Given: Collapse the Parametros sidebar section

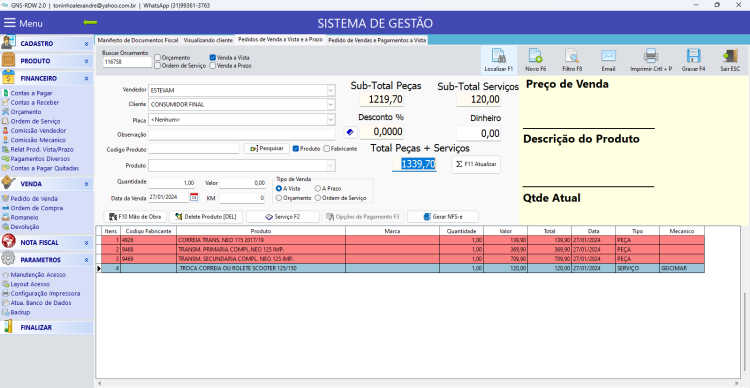Looking at the screenshot, I should (x=87, y=260).
